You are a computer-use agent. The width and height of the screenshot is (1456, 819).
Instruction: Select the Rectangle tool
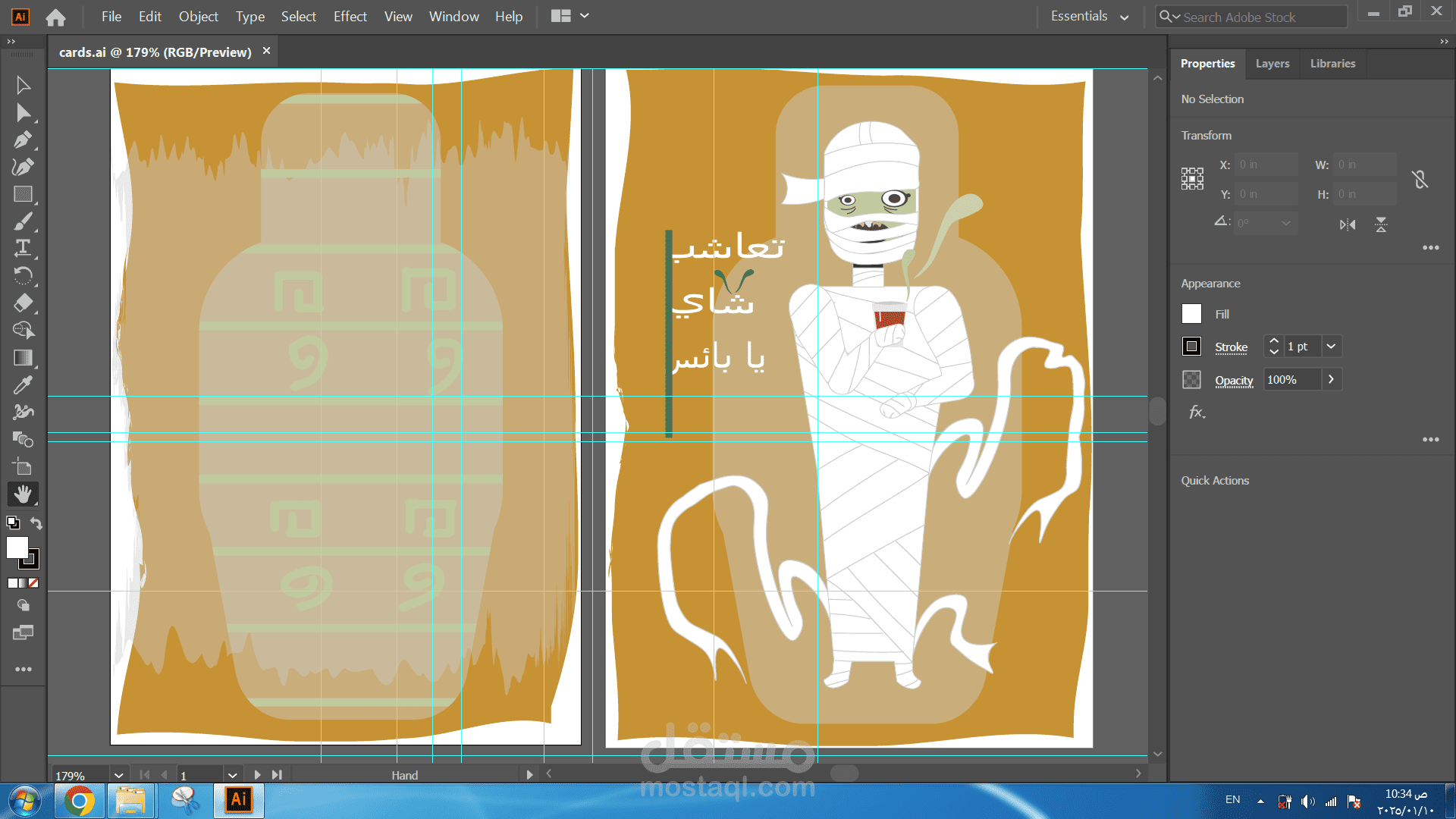tap(23, 194)
